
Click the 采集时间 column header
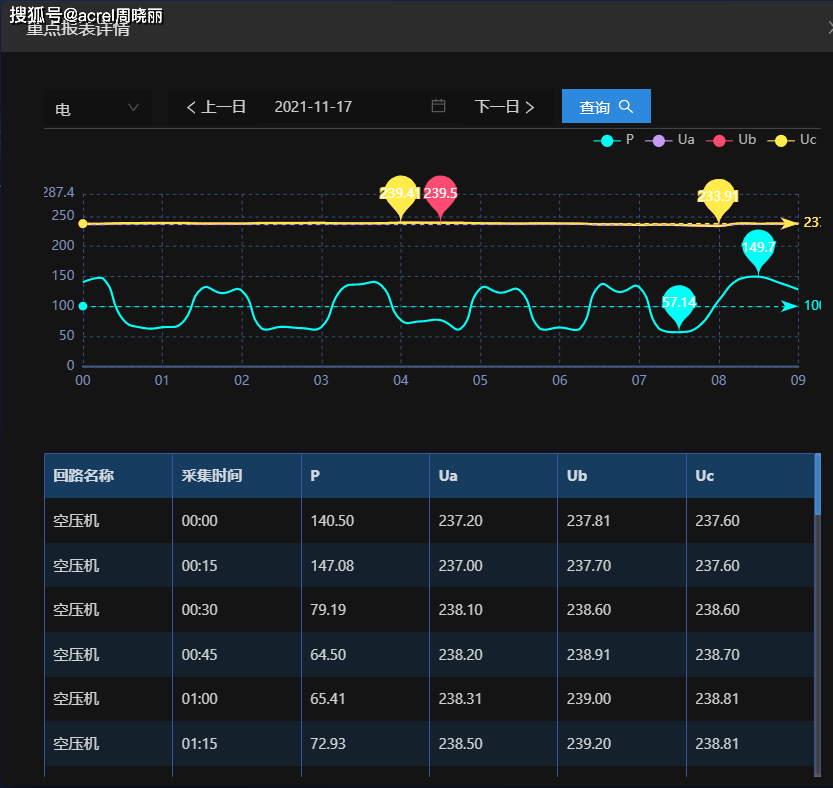(x=212, y=476)
